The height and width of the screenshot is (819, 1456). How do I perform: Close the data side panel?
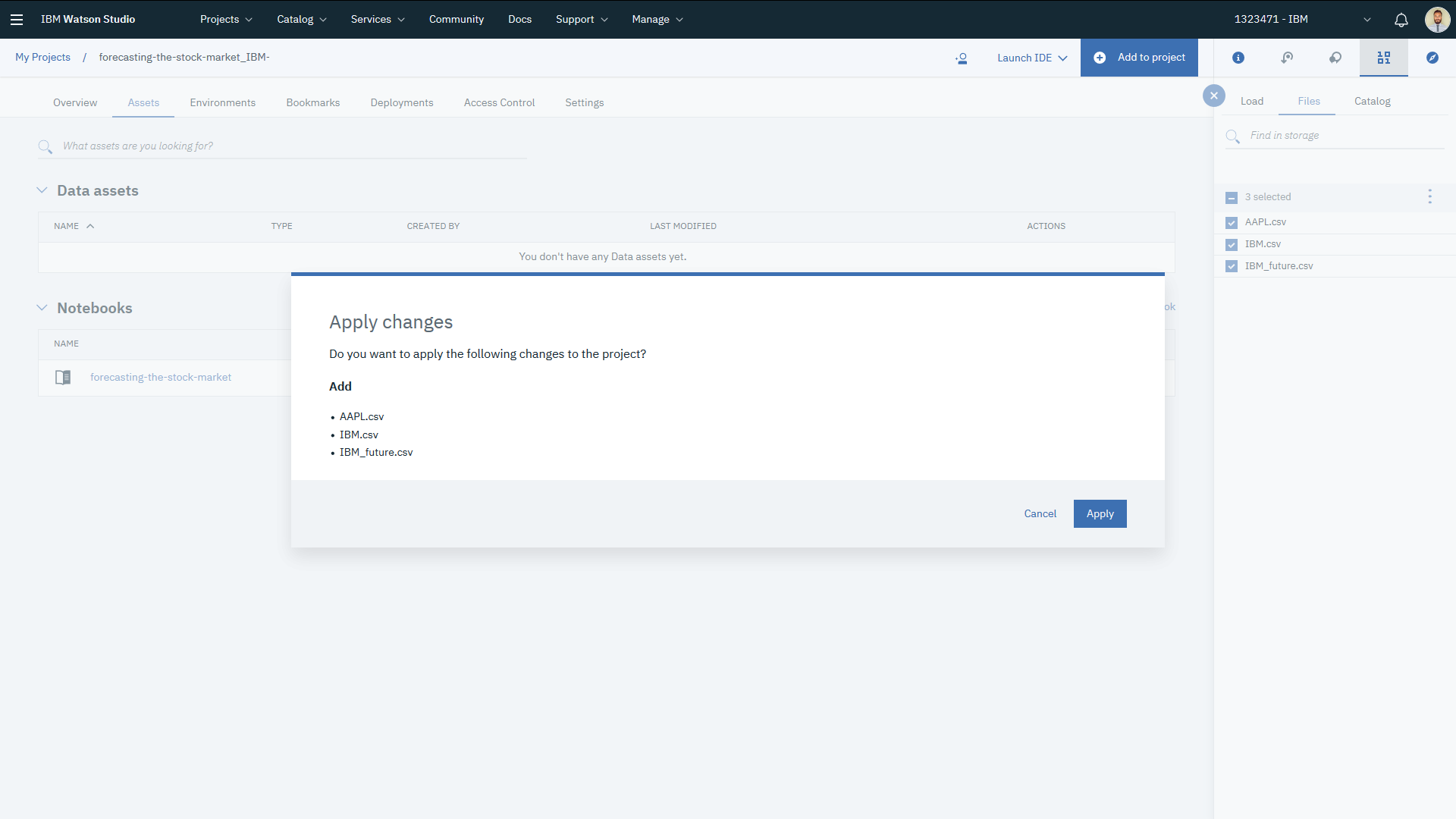(x=1214, y=96)
